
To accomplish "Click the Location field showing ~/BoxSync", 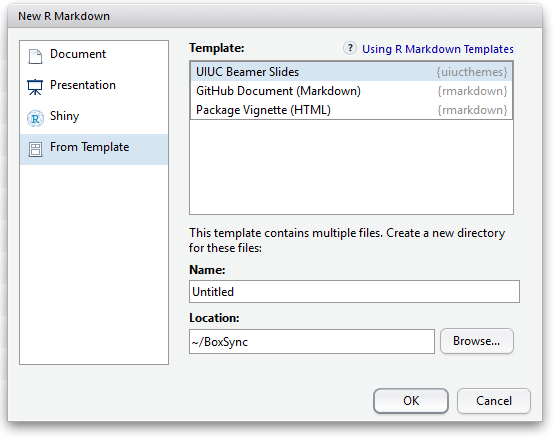I will [312, 341].
